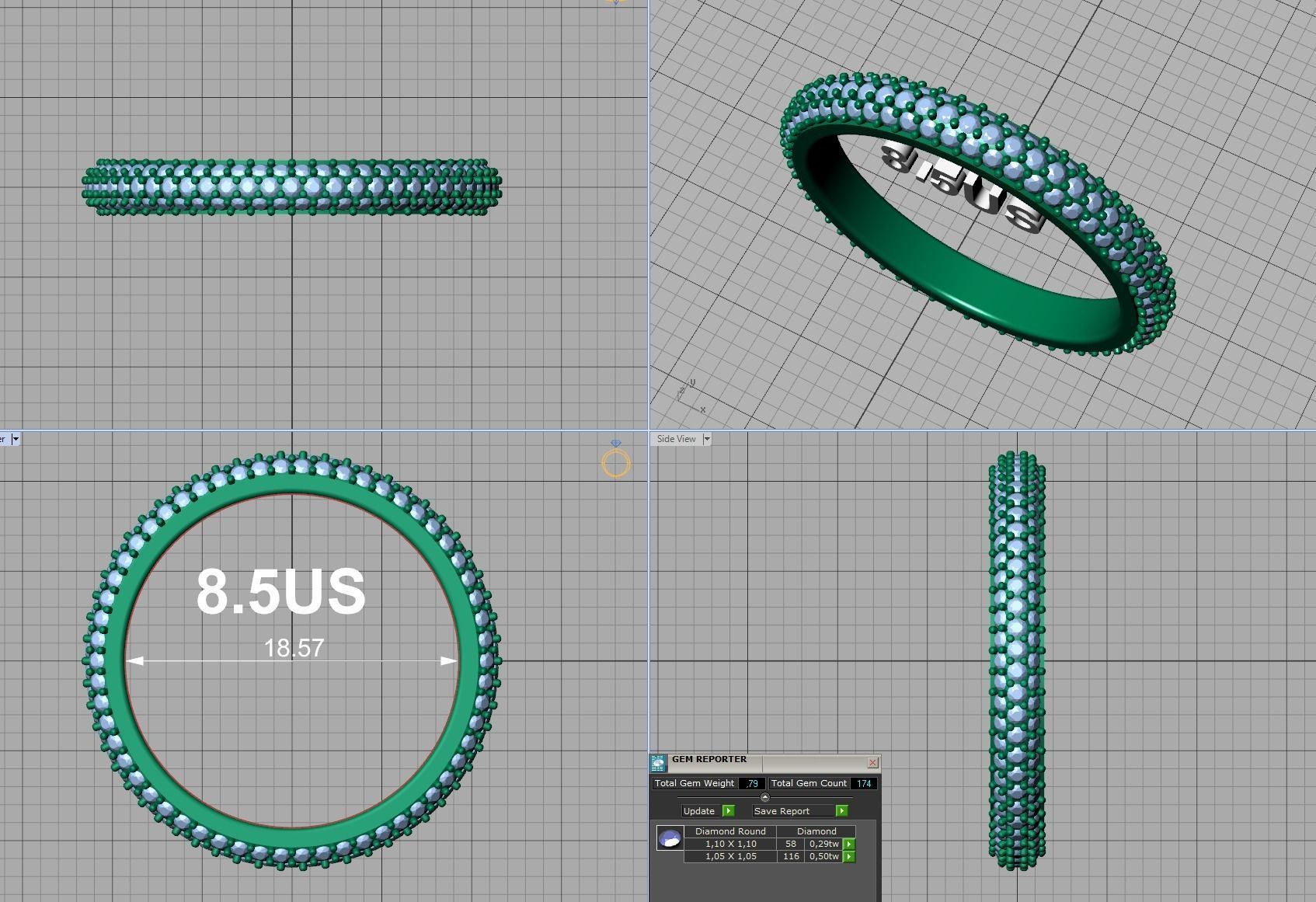Click the green arrow beside Update
The width and height of the screenshot is (1316, 902).
click(729, 810)
